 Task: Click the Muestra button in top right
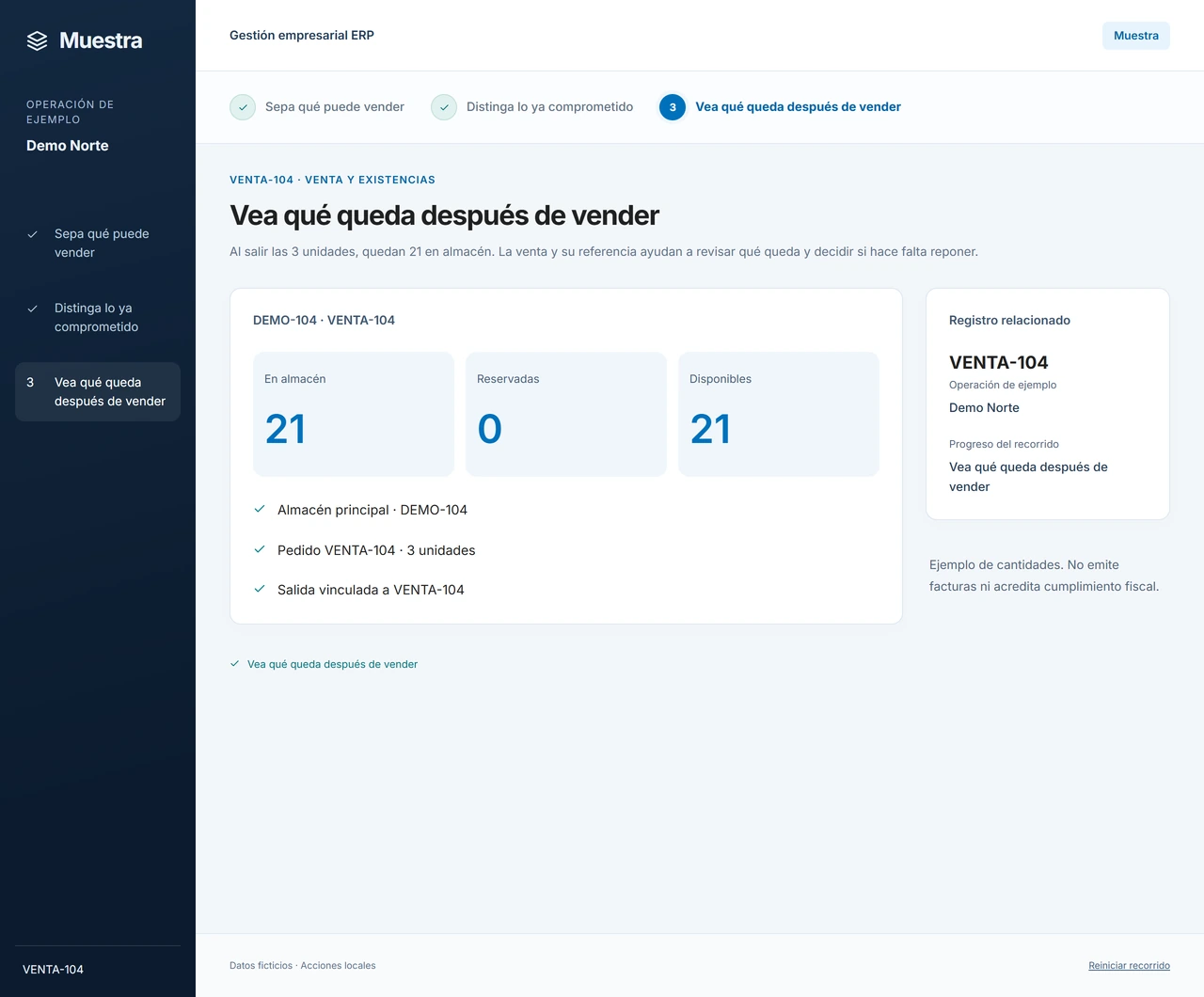click(x=1136, y=36)
